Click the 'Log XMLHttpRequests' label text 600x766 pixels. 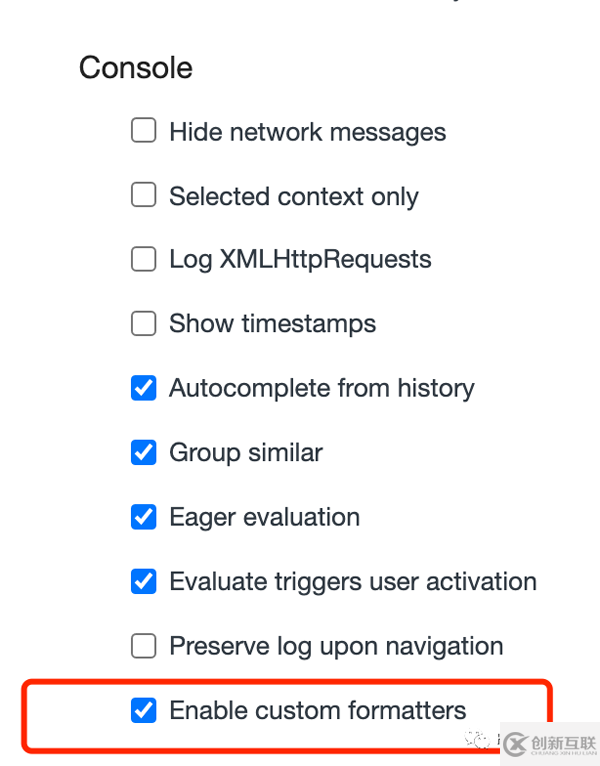click(x=300, y=260)
